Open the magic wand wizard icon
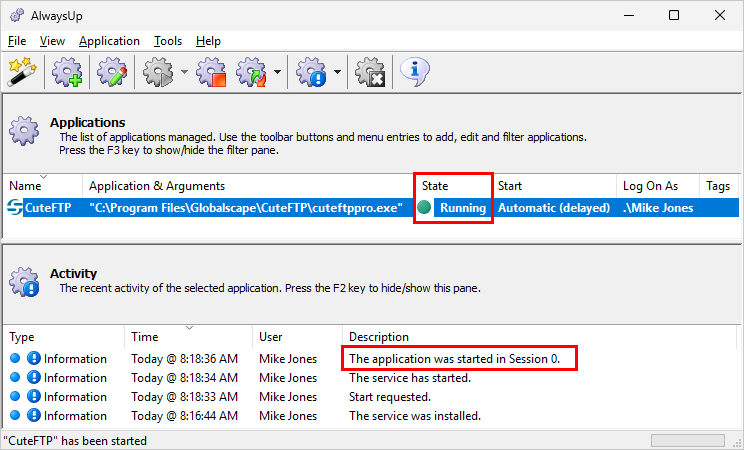The width and height of the screenshot is (744, 450). pyautogui.click(x=22, y=72)
